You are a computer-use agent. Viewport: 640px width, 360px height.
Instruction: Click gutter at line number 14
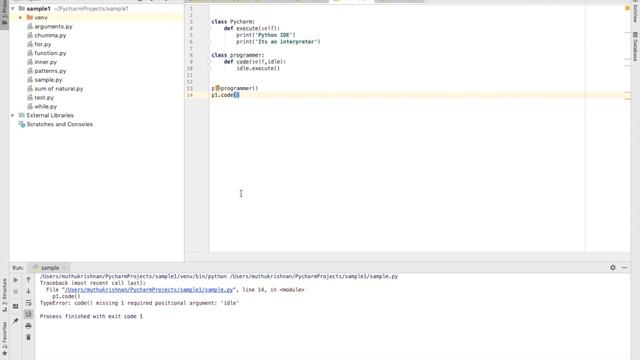(x=190, y=95)
